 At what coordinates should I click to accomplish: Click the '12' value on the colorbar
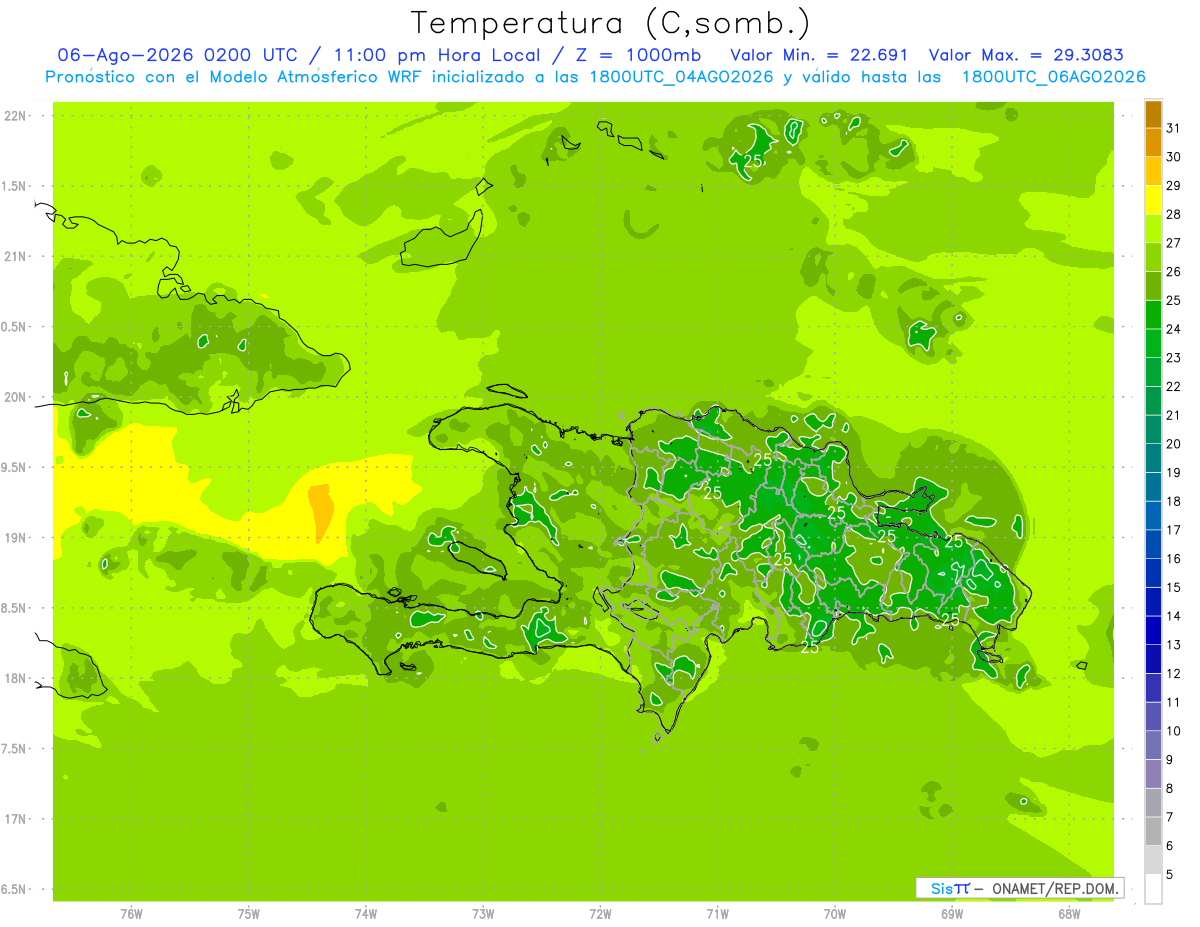pyautogui.click(x=1174, y=673)
